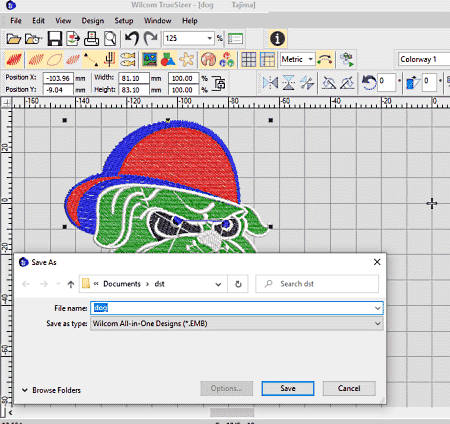
Task: Toggle show connectors
Action: coord(91,60)
